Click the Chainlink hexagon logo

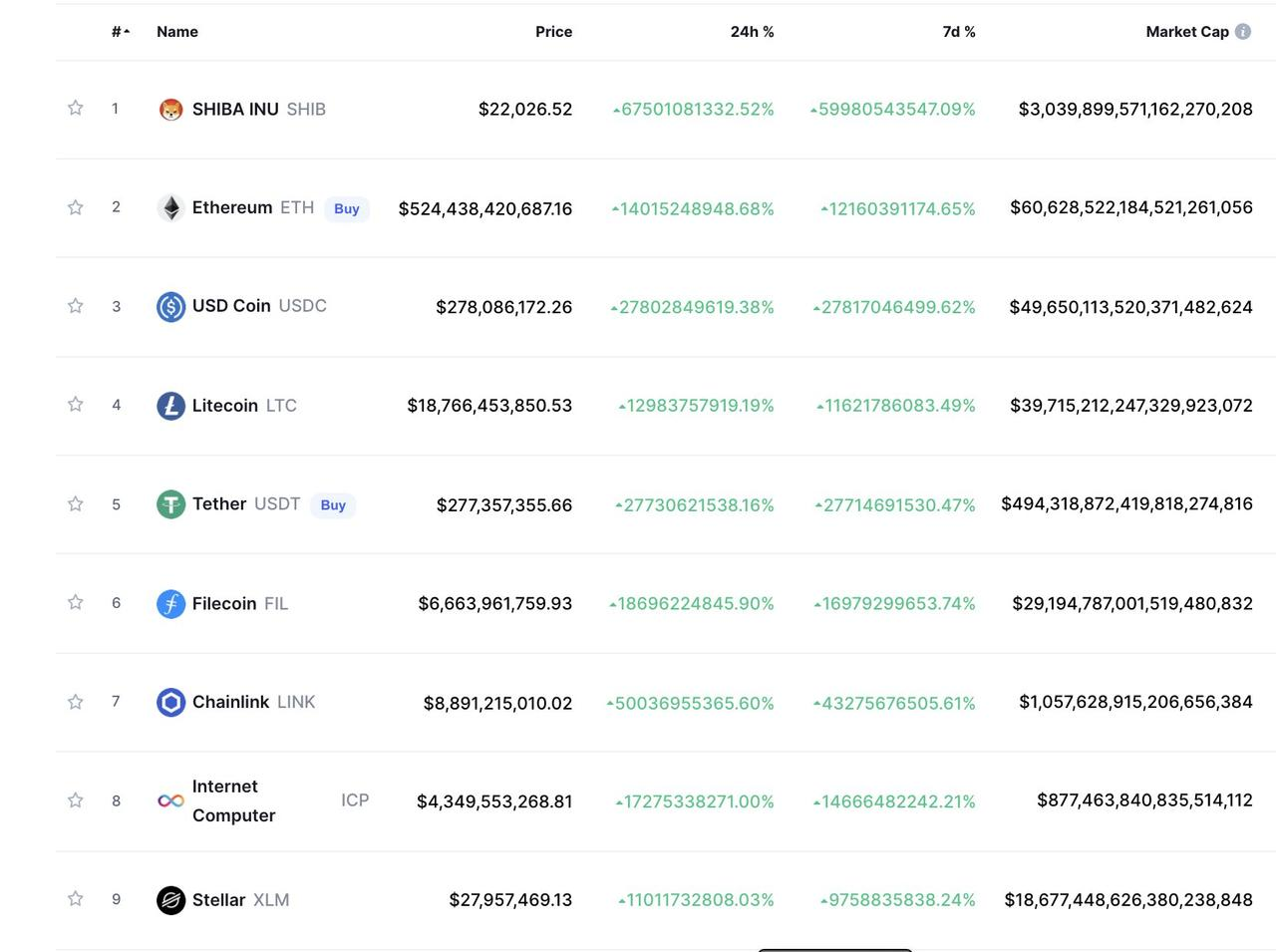click(x=170, y=702)
